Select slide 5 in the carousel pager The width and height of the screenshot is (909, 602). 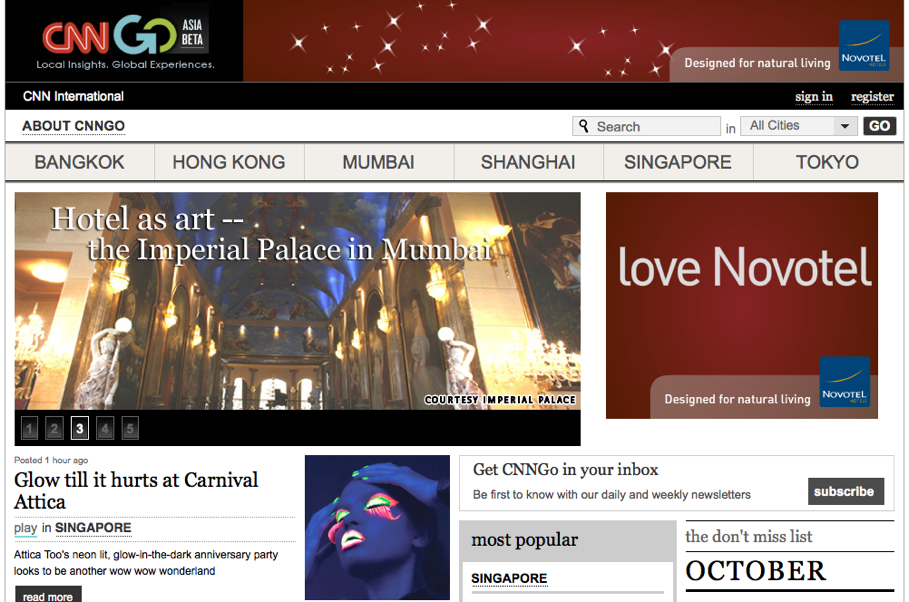[x=129, y=428]
